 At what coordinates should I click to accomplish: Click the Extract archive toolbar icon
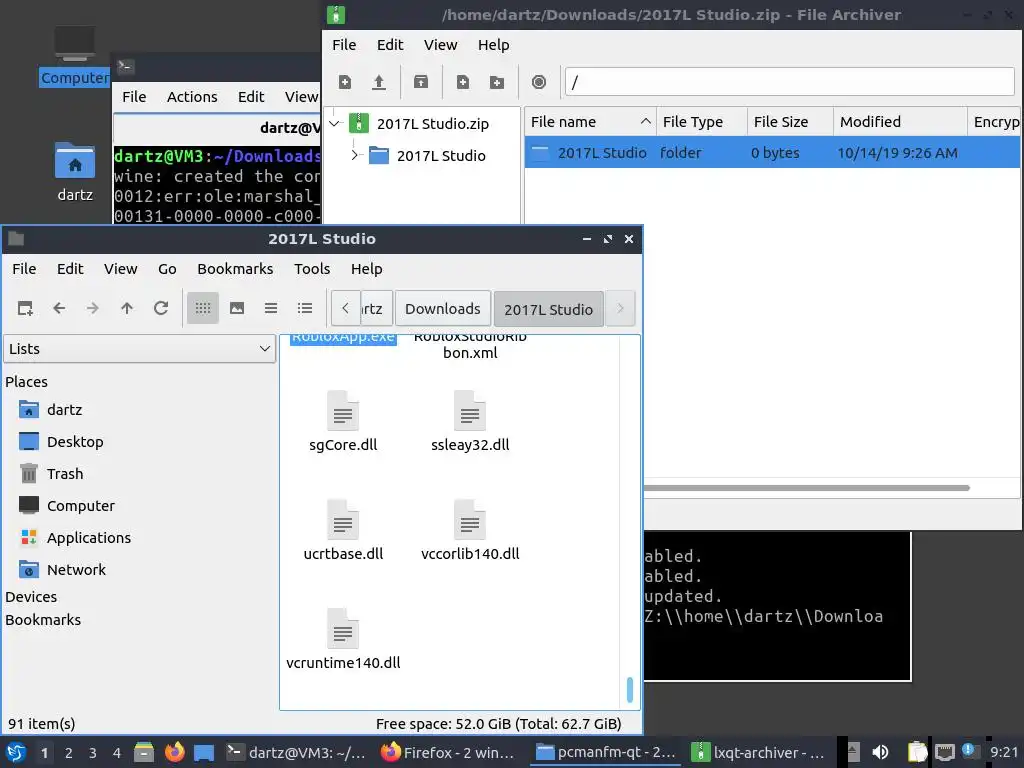pos(421,82)
